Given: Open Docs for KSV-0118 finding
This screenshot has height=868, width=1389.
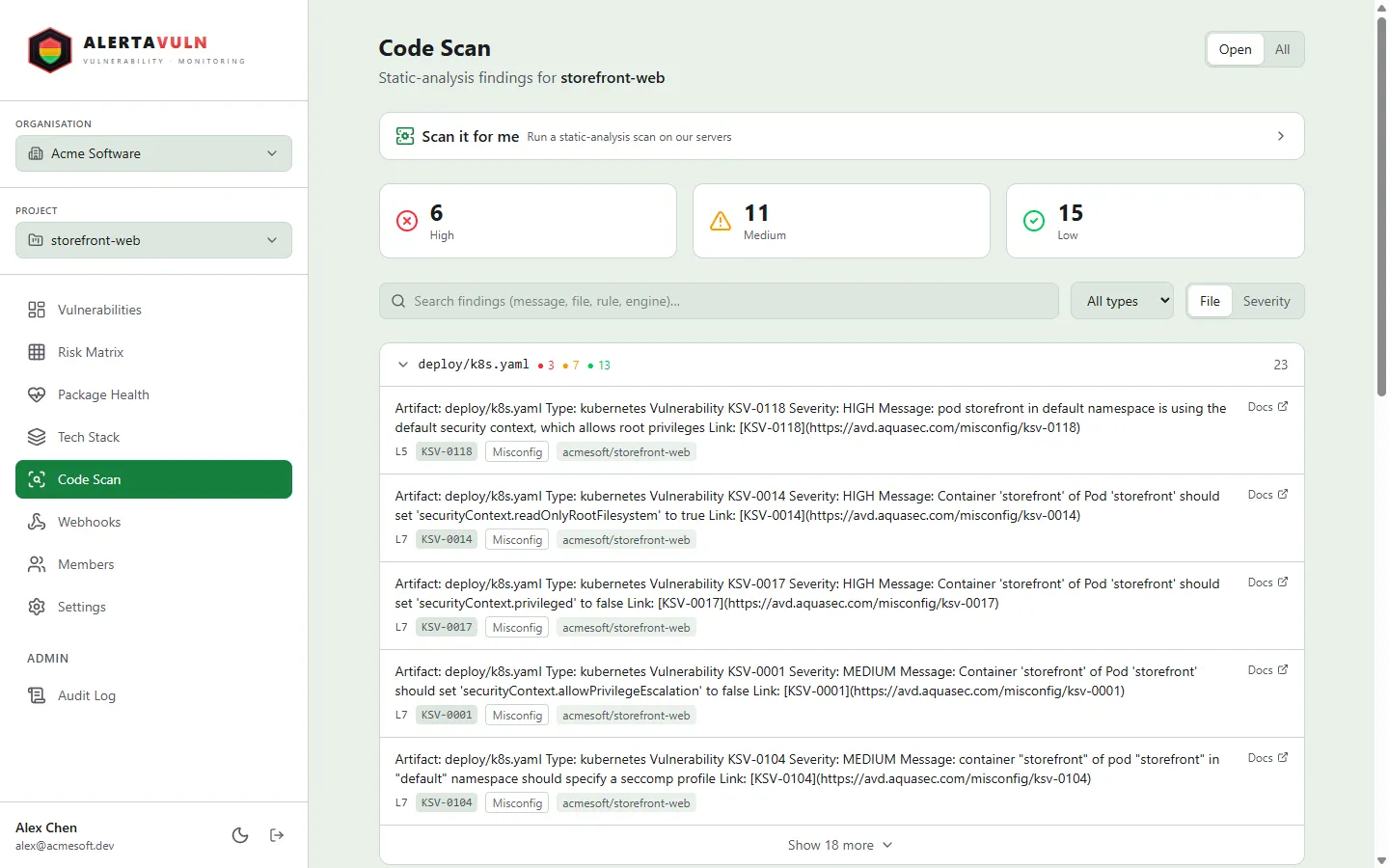Looking at the screenshot, I should (1267, 407).
